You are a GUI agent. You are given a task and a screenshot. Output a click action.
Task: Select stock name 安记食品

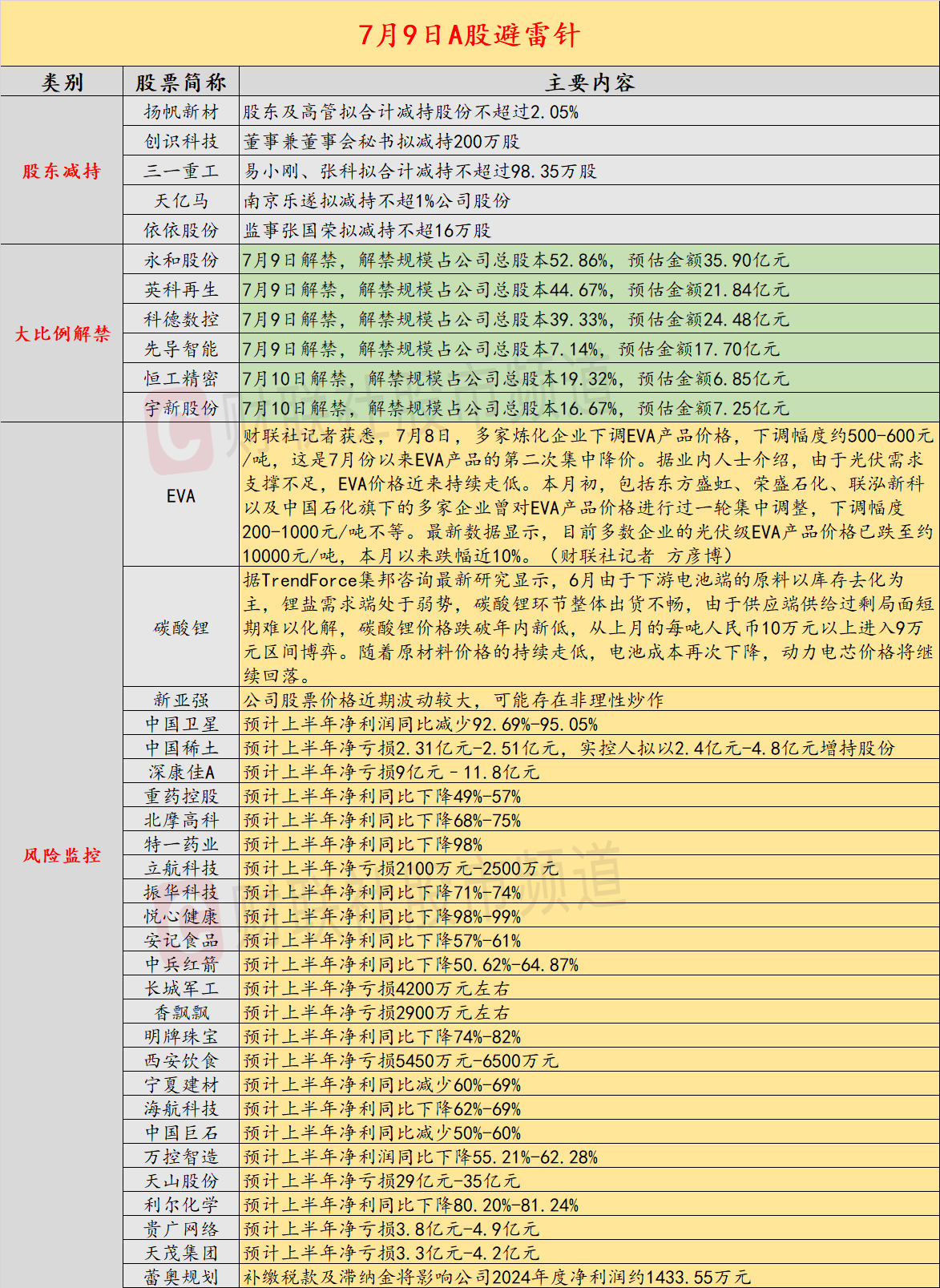181,941
